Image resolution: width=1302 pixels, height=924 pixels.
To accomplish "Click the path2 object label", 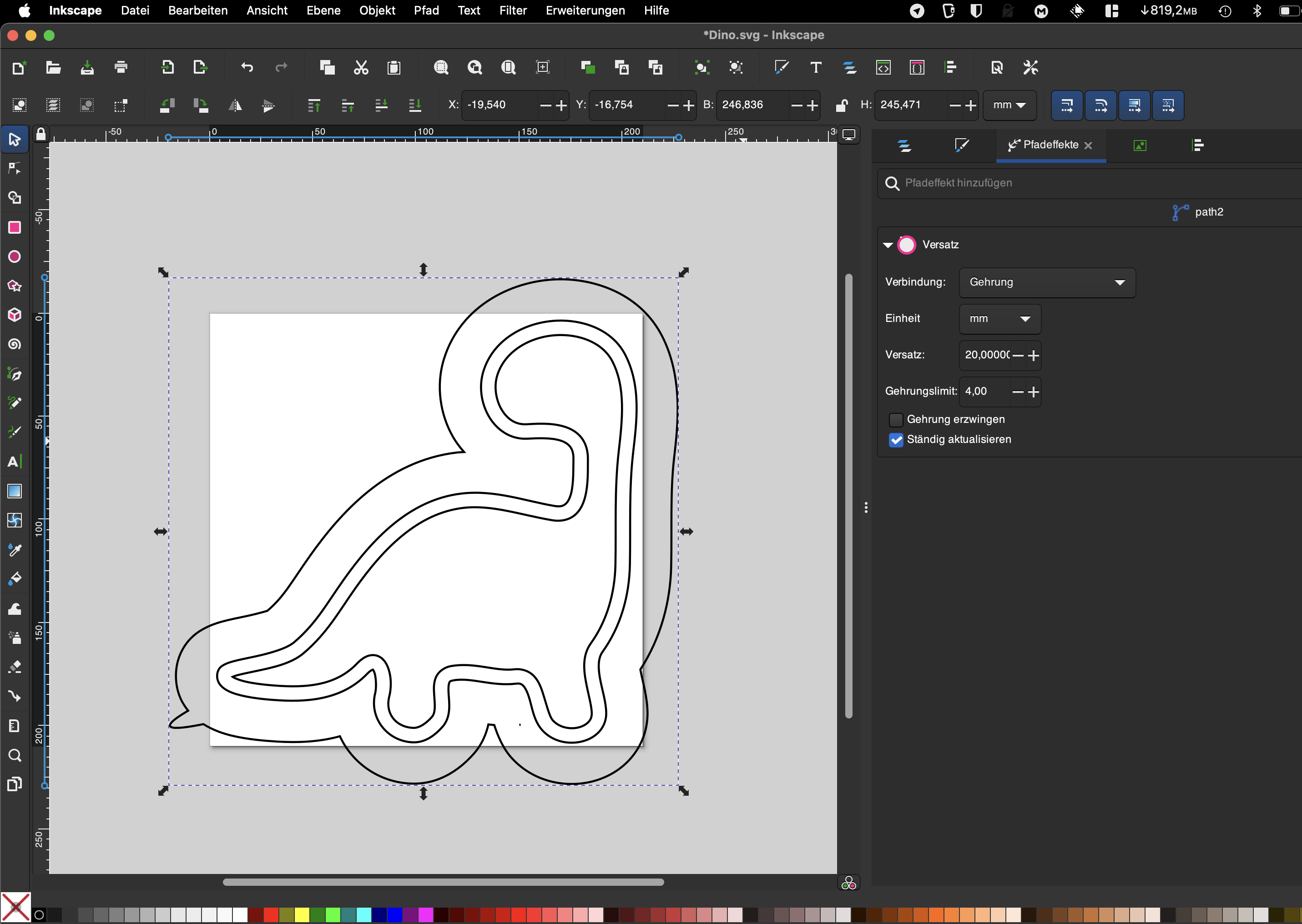I will coord(1209,212).
